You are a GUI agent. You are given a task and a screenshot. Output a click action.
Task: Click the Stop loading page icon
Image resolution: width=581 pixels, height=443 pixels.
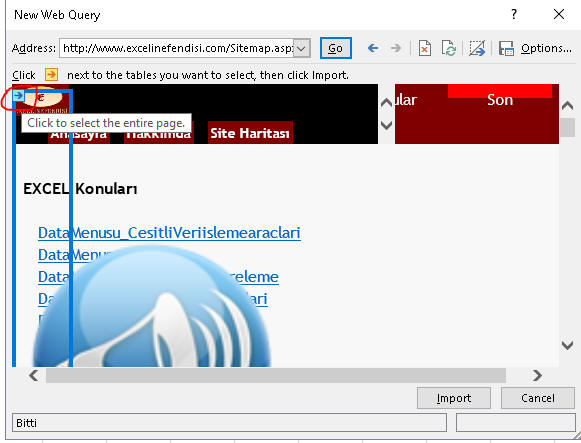(425, 48)
